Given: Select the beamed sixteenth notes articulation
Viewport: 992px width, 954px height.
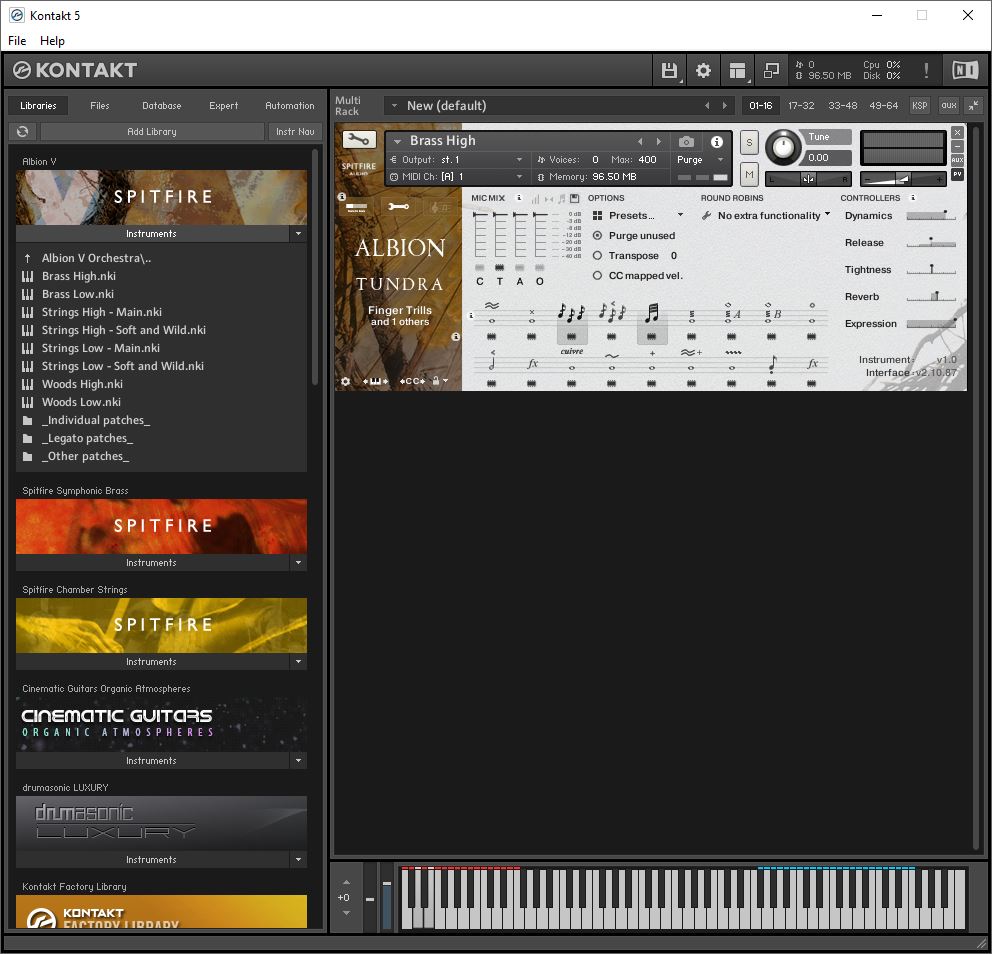Looking at the screenshot, I should (x=651, y=313).
